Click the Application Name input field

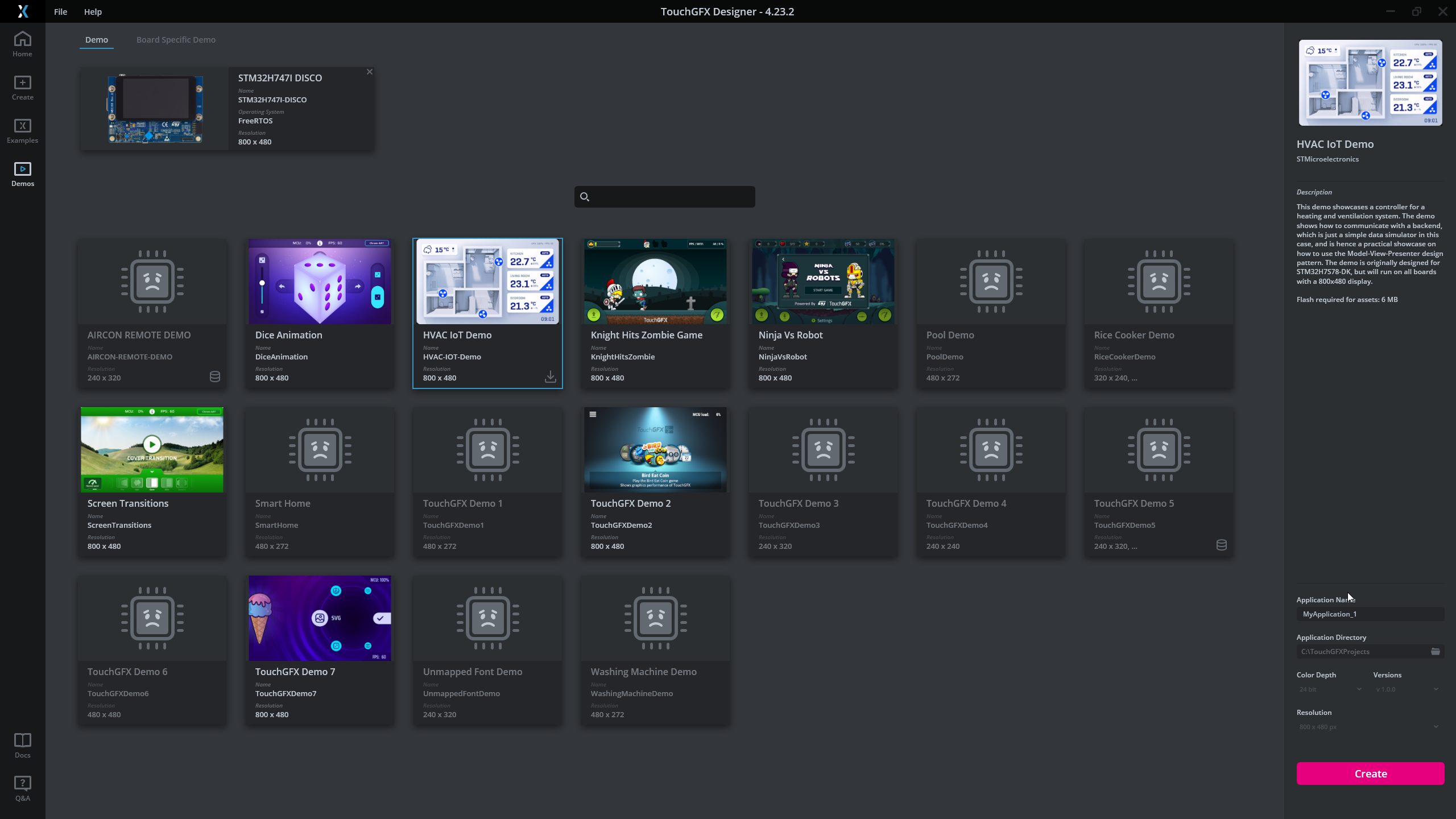point(1370,614)
